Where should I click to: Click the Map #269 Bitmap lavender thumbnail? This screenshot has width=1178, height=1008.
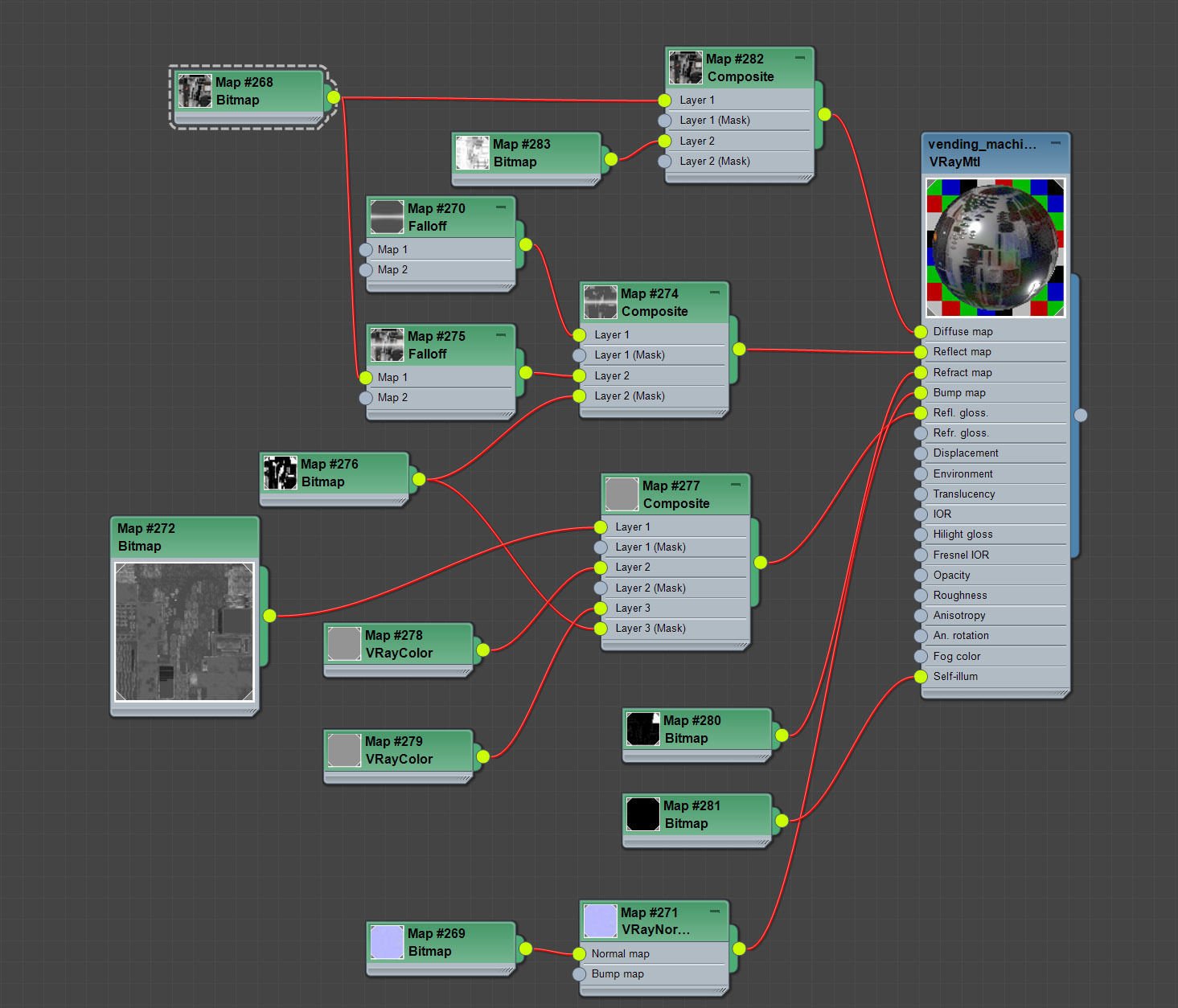coord(387,942)
